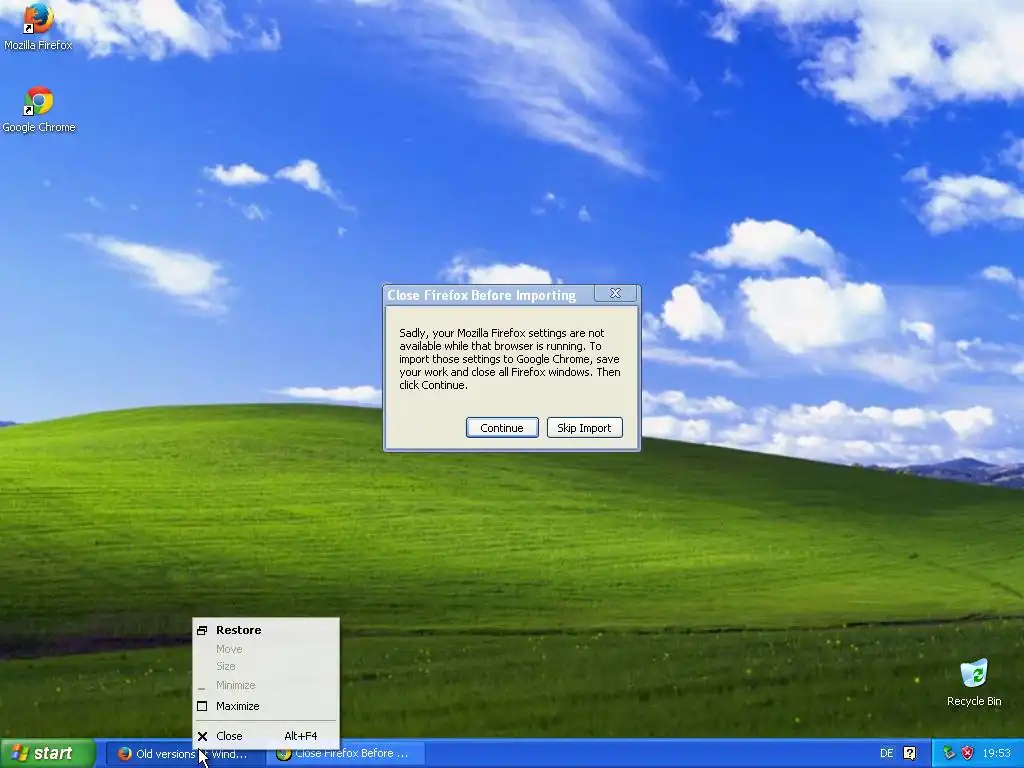Close the Close Firefox Before Importing dialog
1024x768 pixels.
[615, 293]
